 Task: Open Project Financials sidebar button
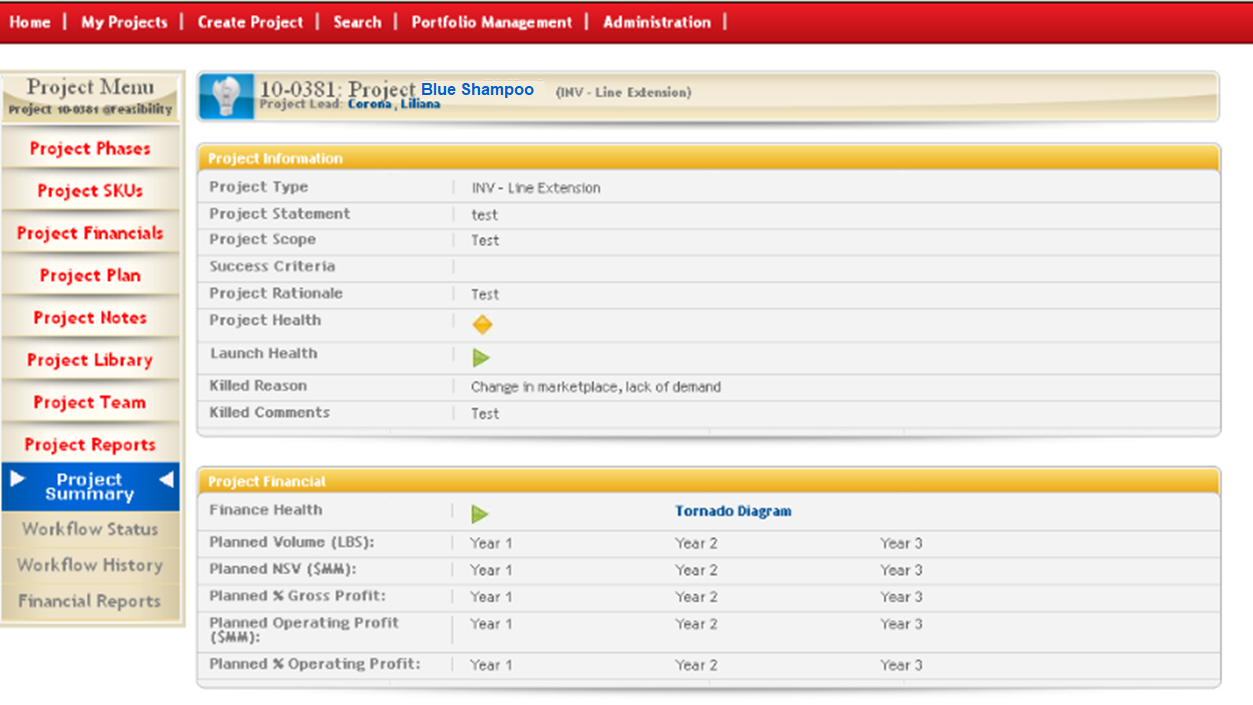click(x=90, y=233)
